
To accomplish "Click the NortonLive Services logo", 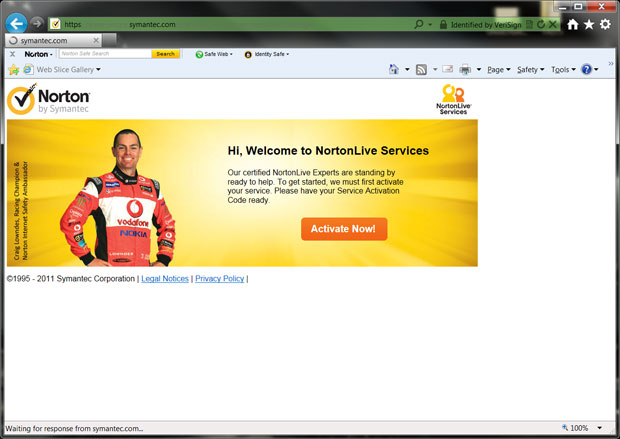I will [454, 99].
